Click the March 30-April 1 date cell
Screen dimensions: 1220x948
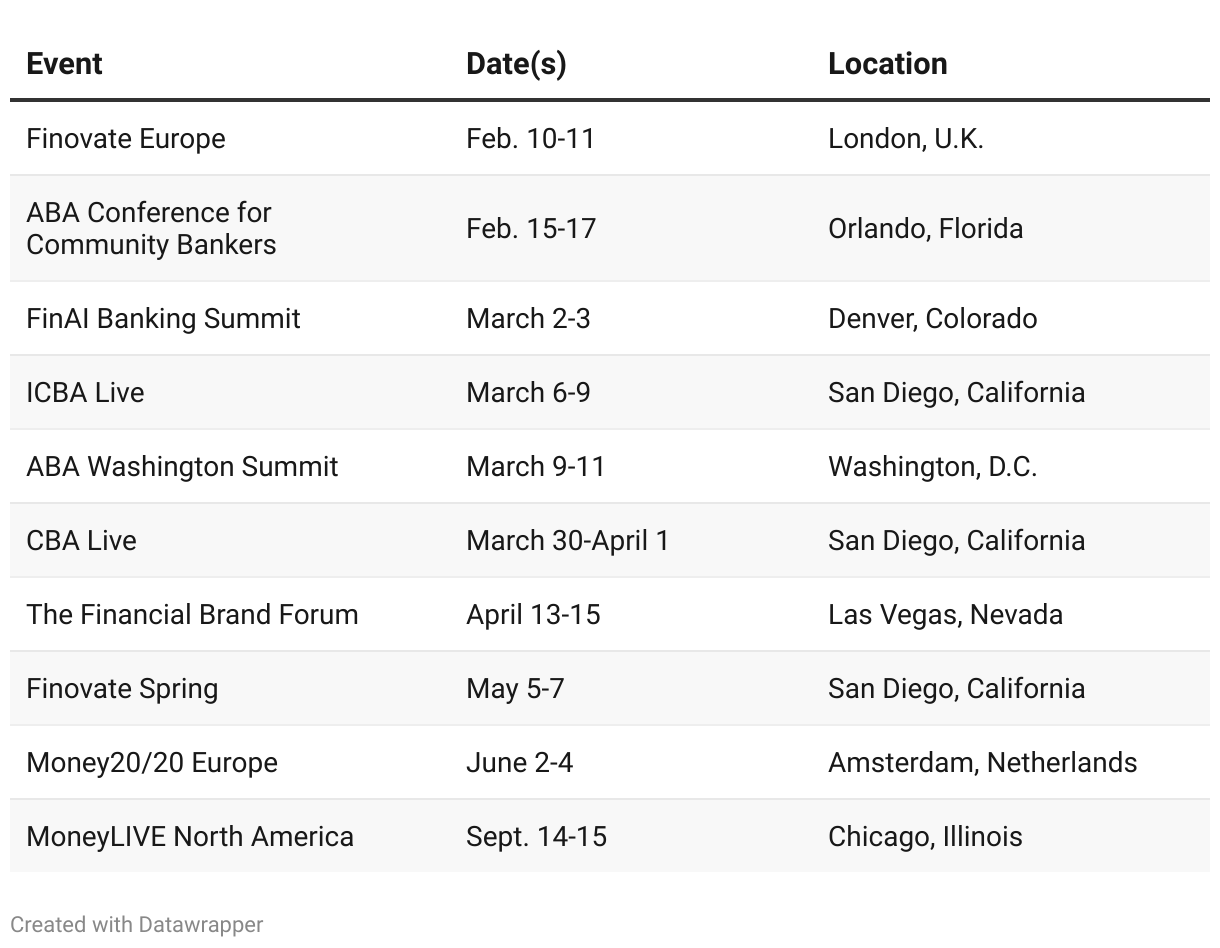tap(568, 541)
